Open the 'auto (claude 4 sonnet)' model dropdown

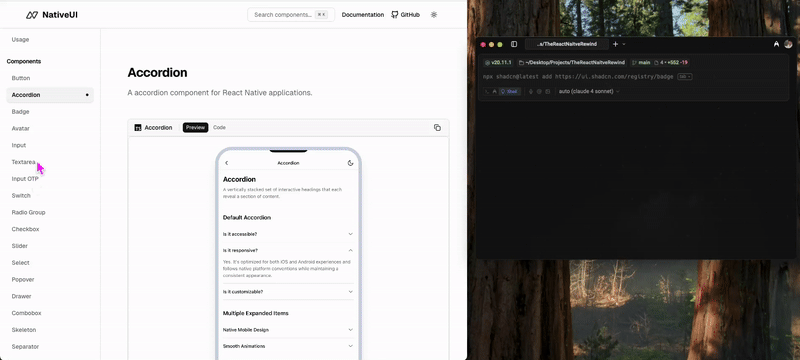[x=589, y=91]
